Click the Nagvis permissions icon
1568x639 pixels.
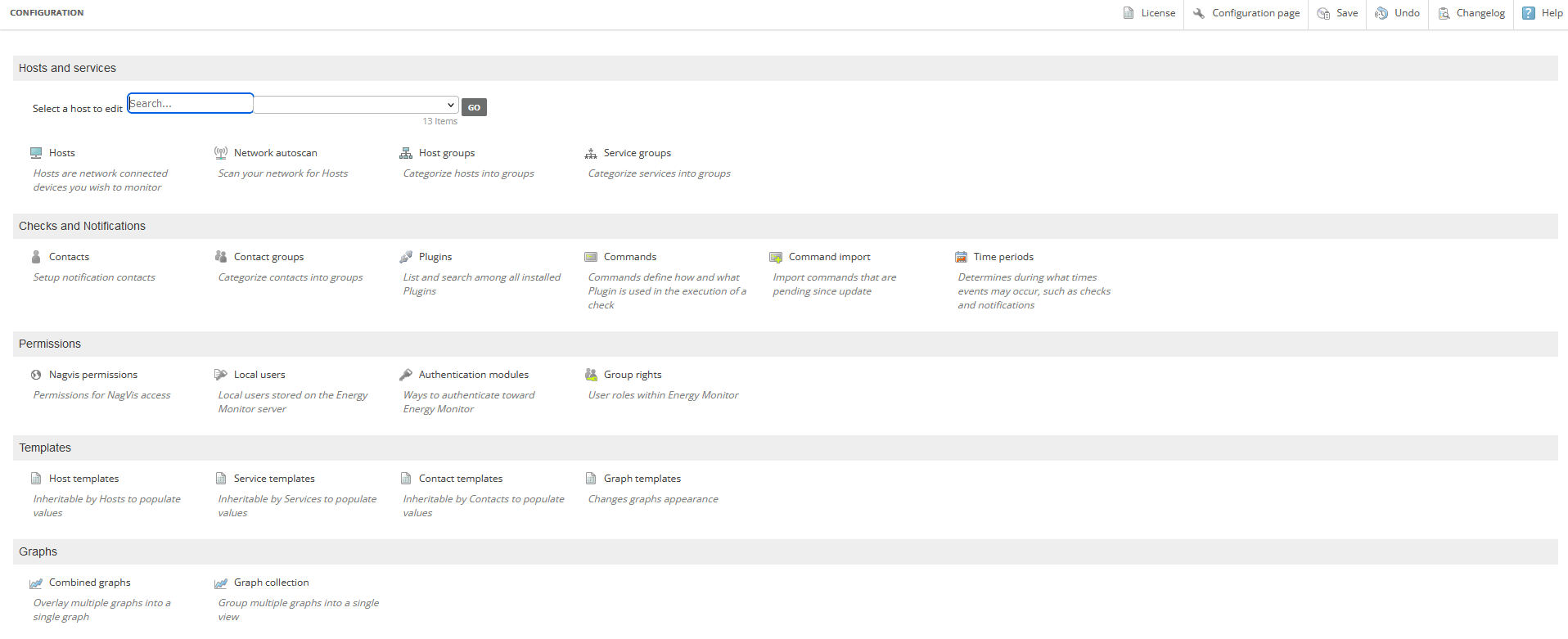pyautogui.click(x=36, y=375)
